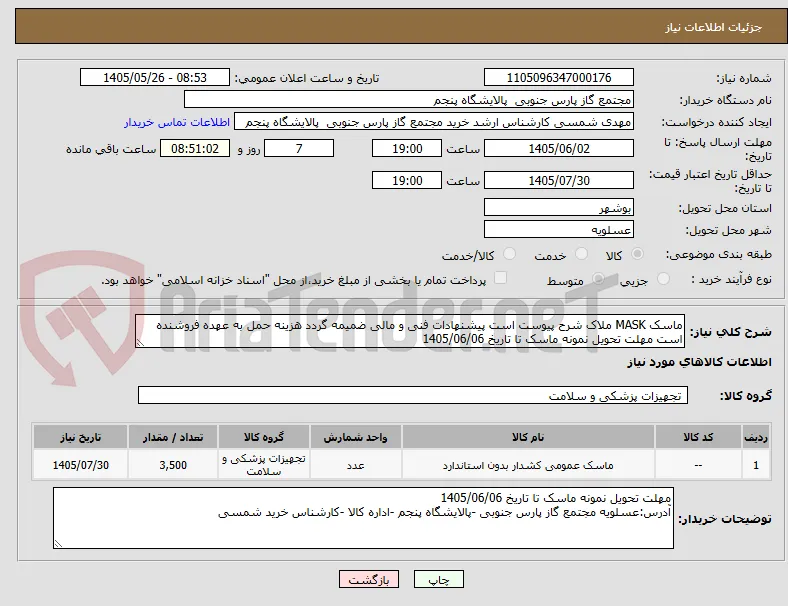Viewport: 788px width, 606px height.
Task: Click the تعداد / مقدار column header
Action: pyautogui.click(x=173, y=437)
